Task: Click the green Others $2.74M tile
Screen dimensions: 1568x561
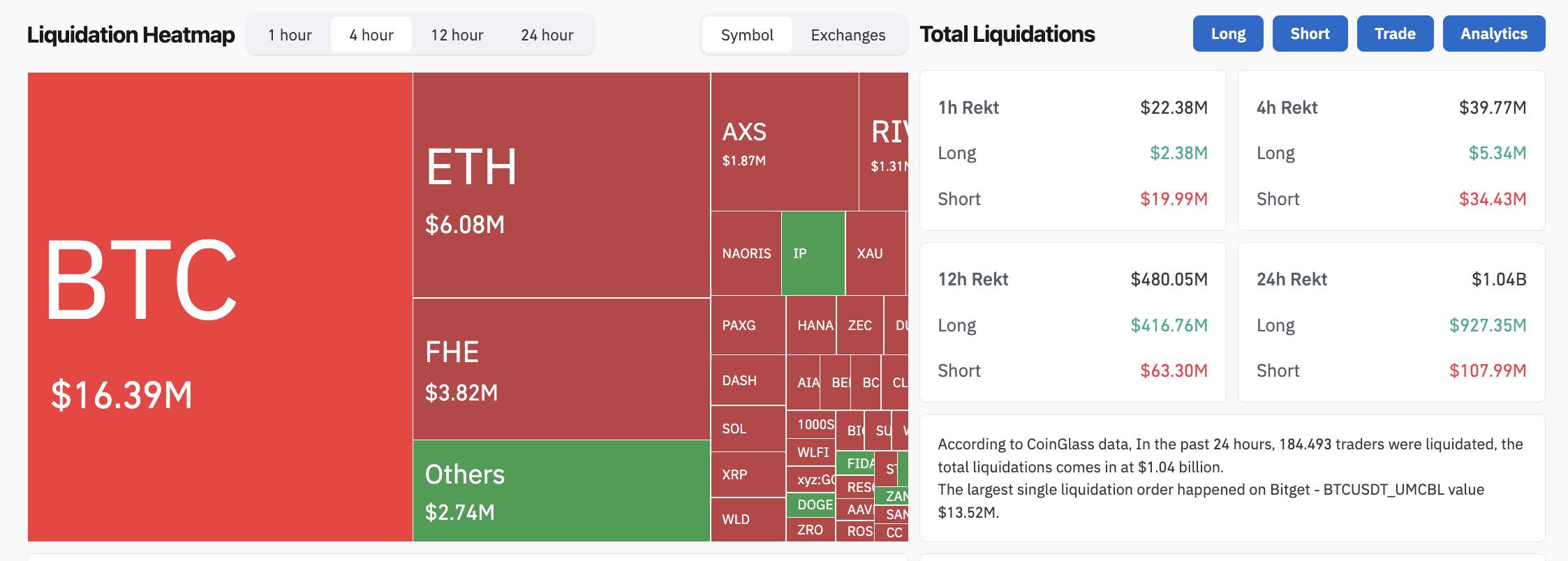Action: coord(561,491)
